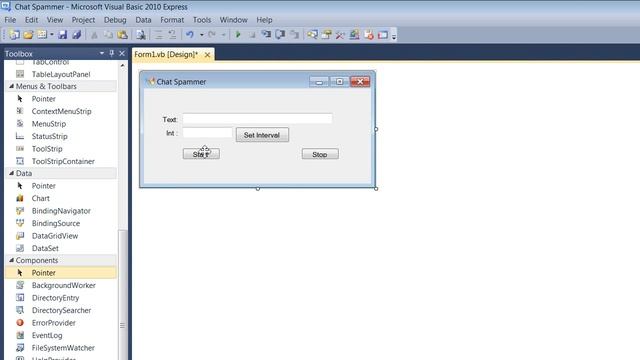Click the Add New Item toolbar icon
This screenshot has height=360, width=640.
click(42, 35)
